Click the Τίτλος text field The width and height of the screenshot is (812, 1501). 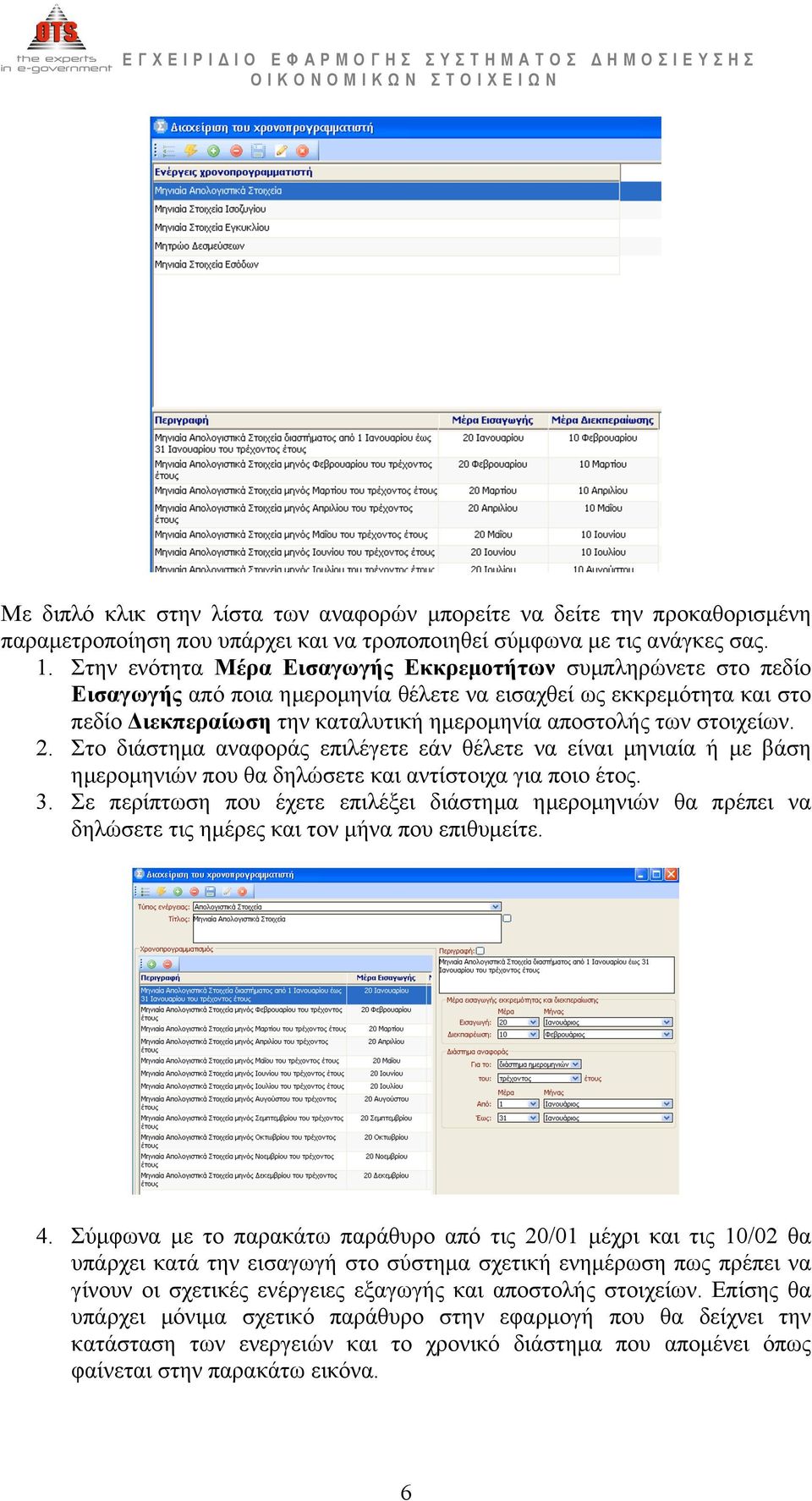click(x=347, y=928)
